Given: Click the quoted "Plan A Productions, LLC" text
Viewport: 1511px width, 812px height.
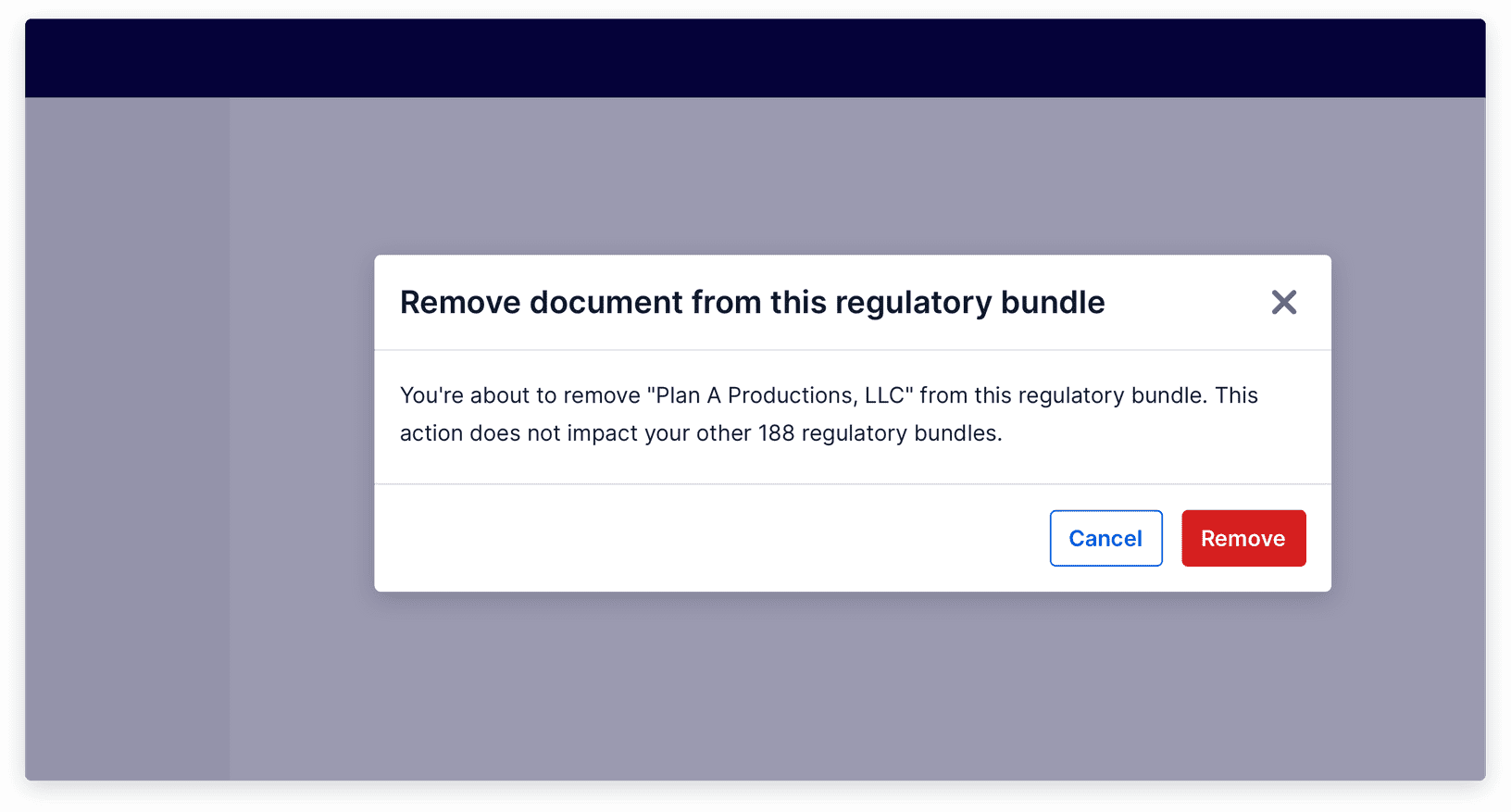Looking at the screenshot, I should tap(780, 394).
